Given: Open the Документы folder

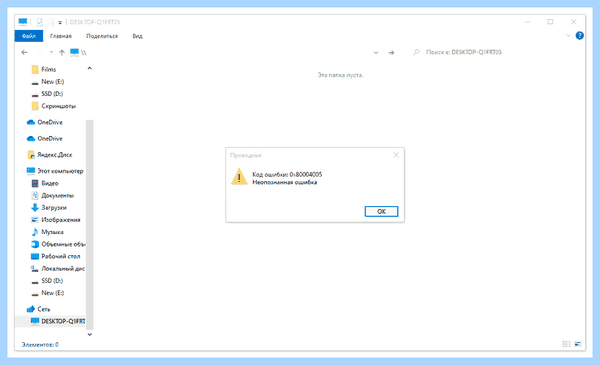Looking at the screenshot, I should tap(57, 196).
